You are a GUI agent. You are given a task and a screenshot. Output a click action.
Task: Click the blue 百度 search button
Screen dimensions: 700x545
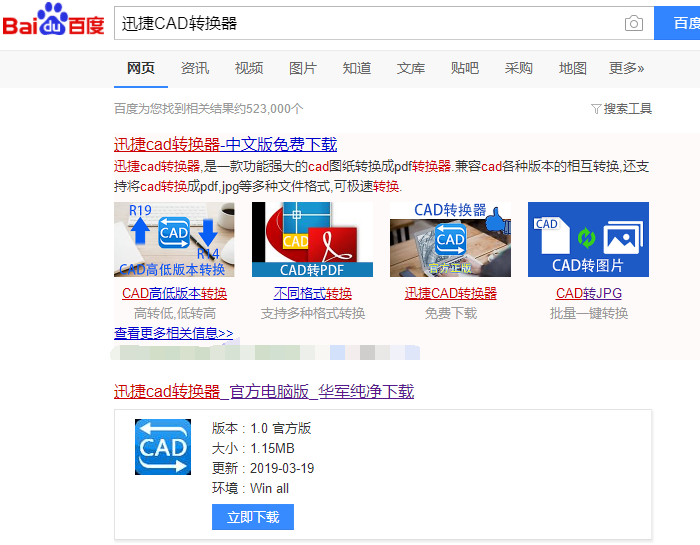coord(677,23)
